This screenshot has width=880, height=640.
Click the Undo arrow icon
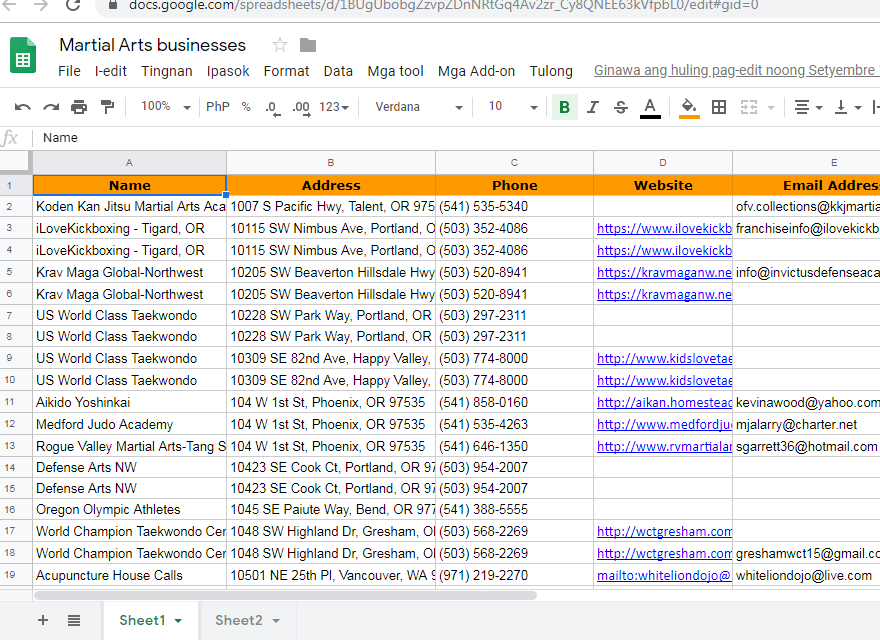[x=22, y=107]
